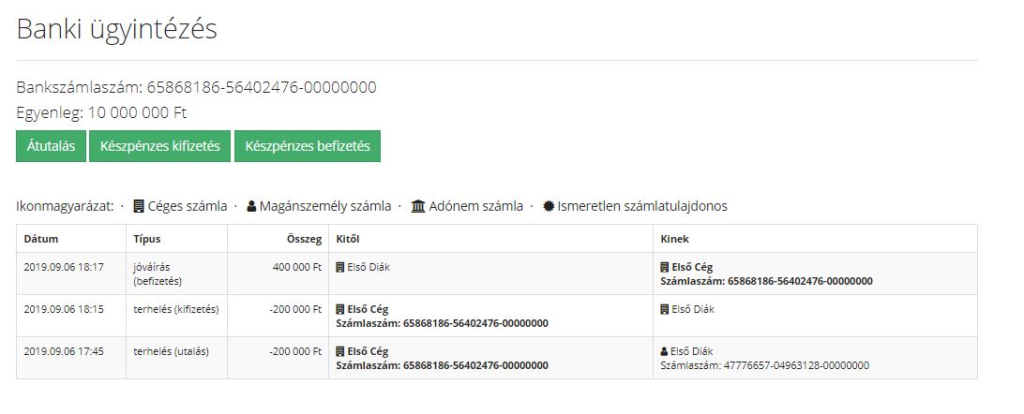Screen dimensions: 1024x414
Task: Click person icon next to Első Diák in 17:45 row
Action: coord(665,352)
